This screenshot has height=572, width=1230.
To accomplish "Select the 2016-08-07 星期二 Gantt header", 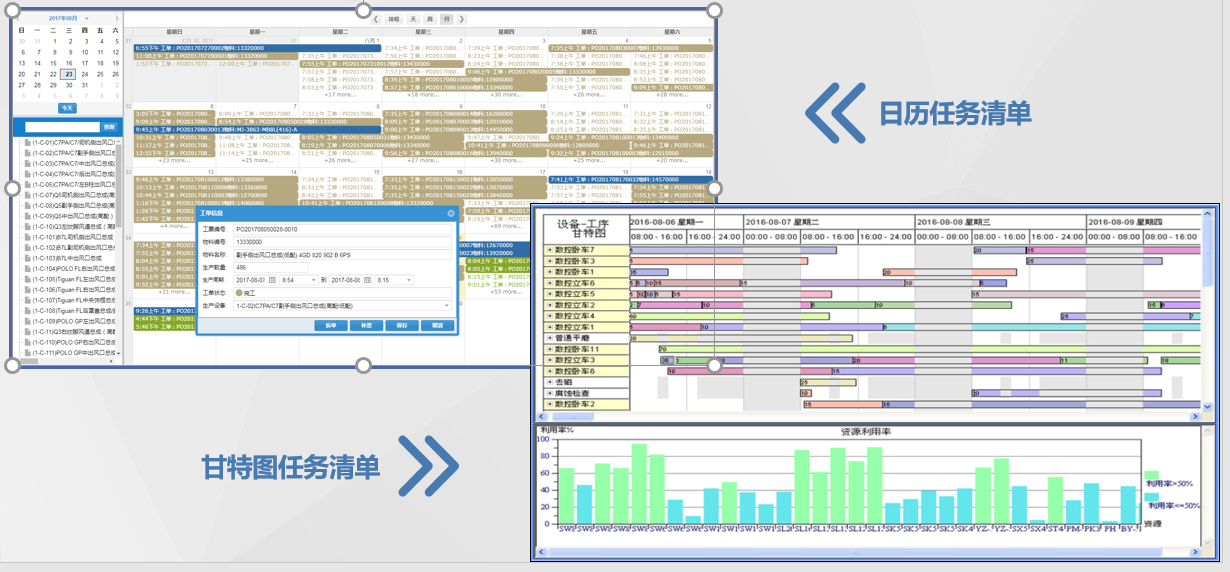I will (830, 221).
